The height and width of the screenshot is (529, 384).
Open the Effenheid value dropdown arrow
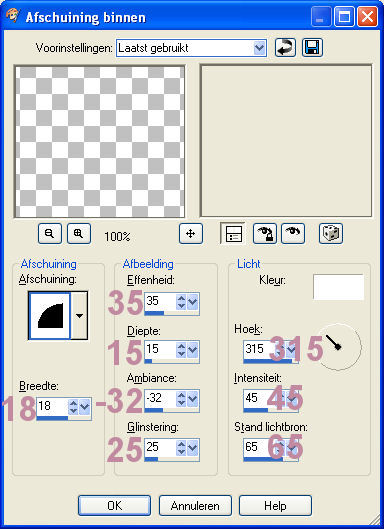click(192, 302)
